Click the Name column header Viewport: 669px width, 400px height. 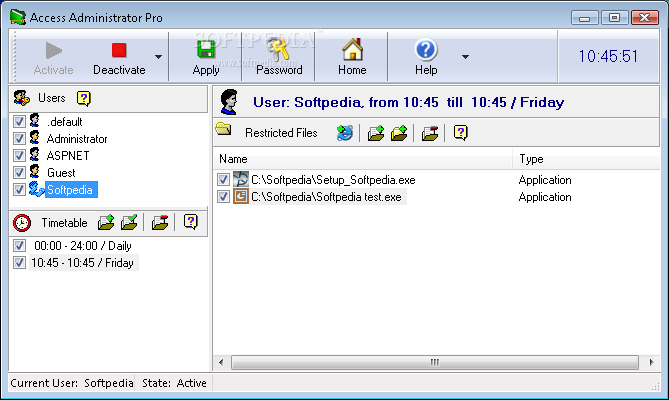pos(363,159)
